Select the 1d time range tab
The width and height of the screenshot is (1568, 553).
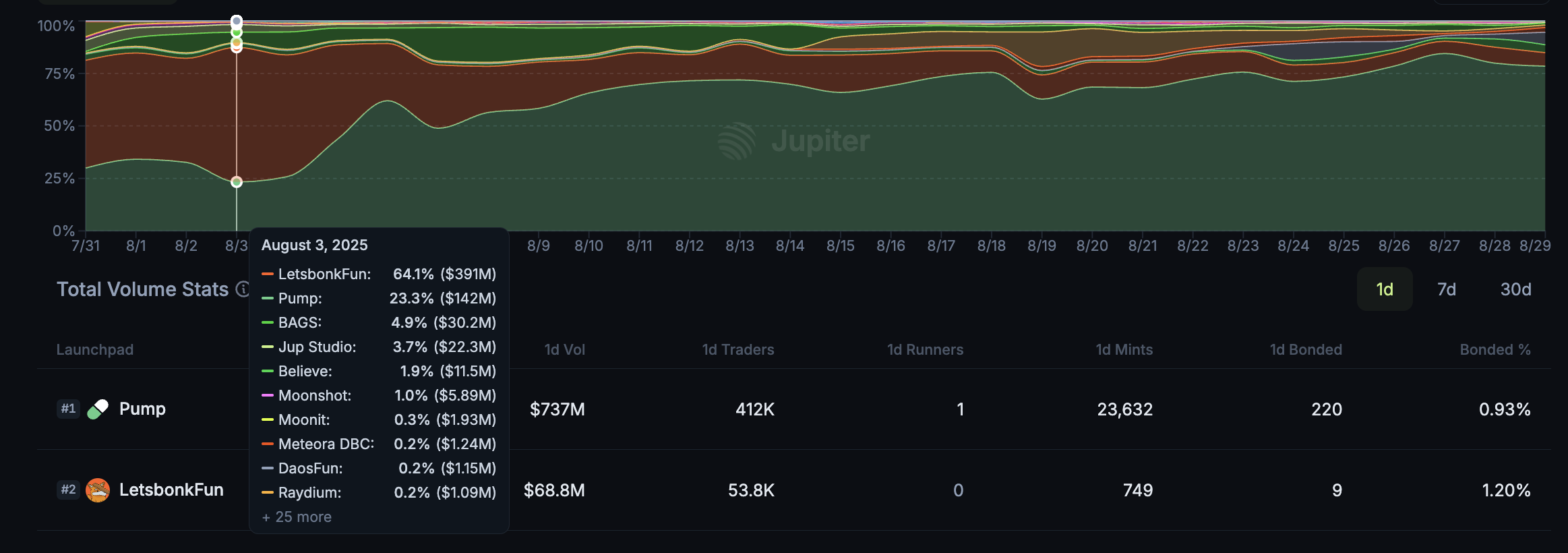pos(1385,289)
